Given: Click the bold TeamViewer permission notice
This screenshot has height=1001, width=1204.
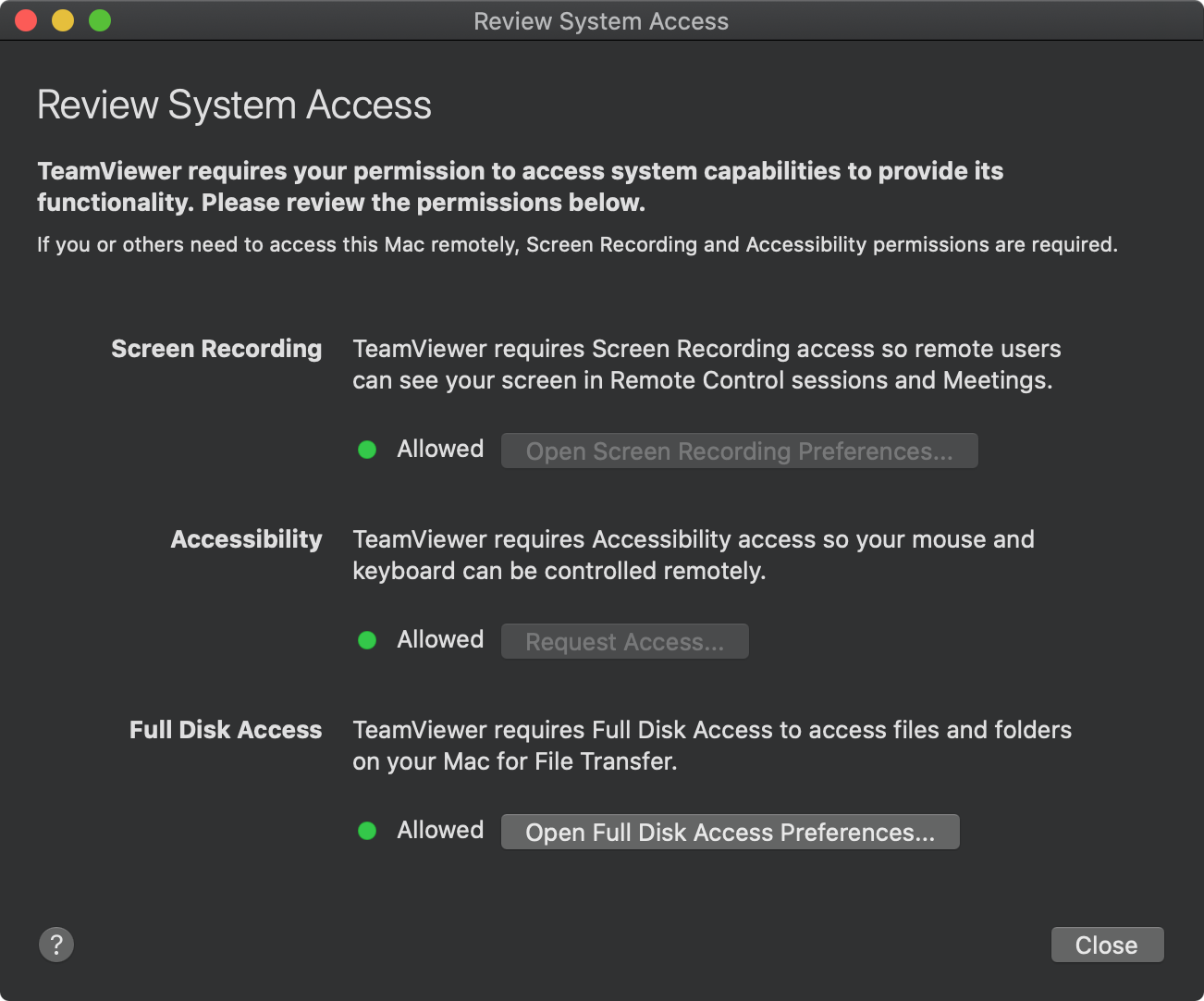Looking at the screenshot, I should 521,186.
